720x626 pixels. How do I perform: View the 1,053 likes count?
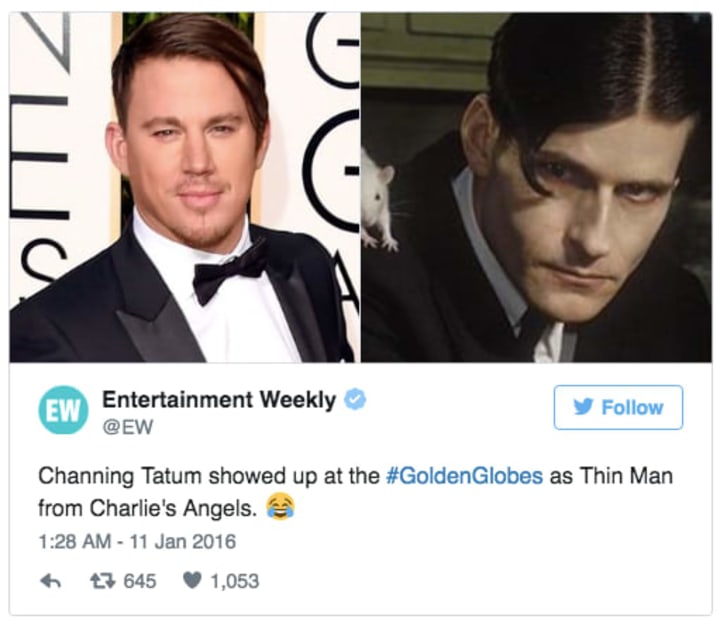point(235,581)
